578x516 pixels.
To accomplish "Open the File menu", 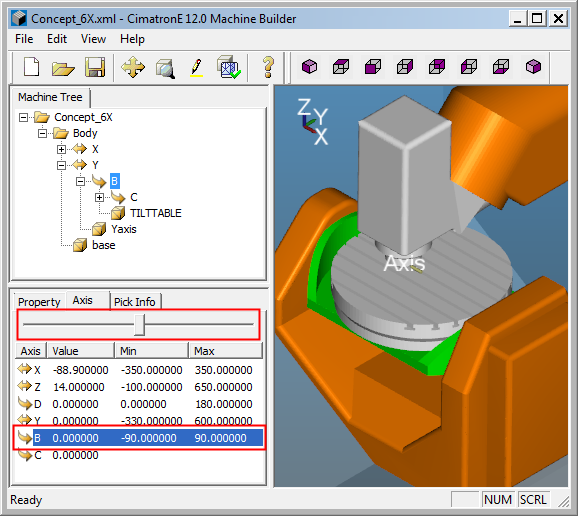I will tap(24, 39).
